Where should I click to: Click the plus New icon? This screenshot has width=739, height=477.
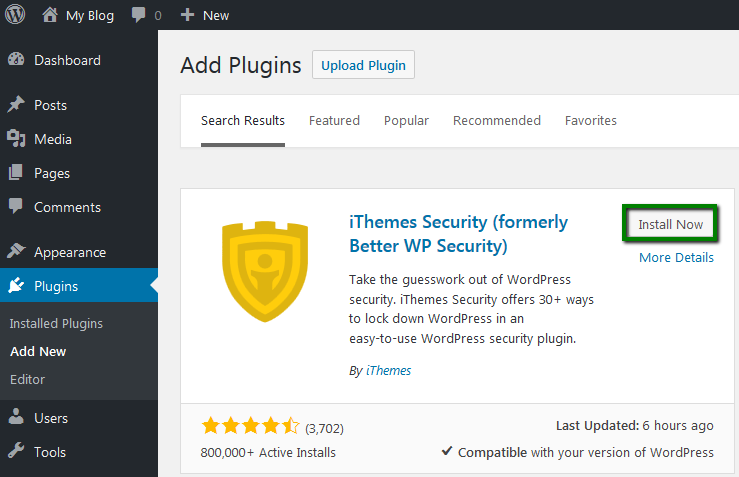pyautogui.click(x=187, y=15)
